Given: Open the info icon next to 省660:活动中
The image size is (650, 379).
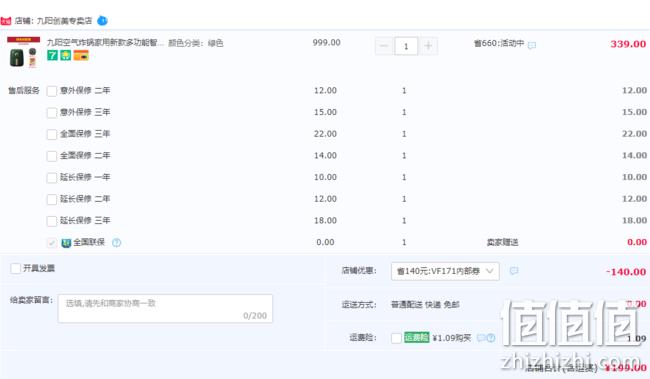Looking at the screenshot, I should coord(532,45).
